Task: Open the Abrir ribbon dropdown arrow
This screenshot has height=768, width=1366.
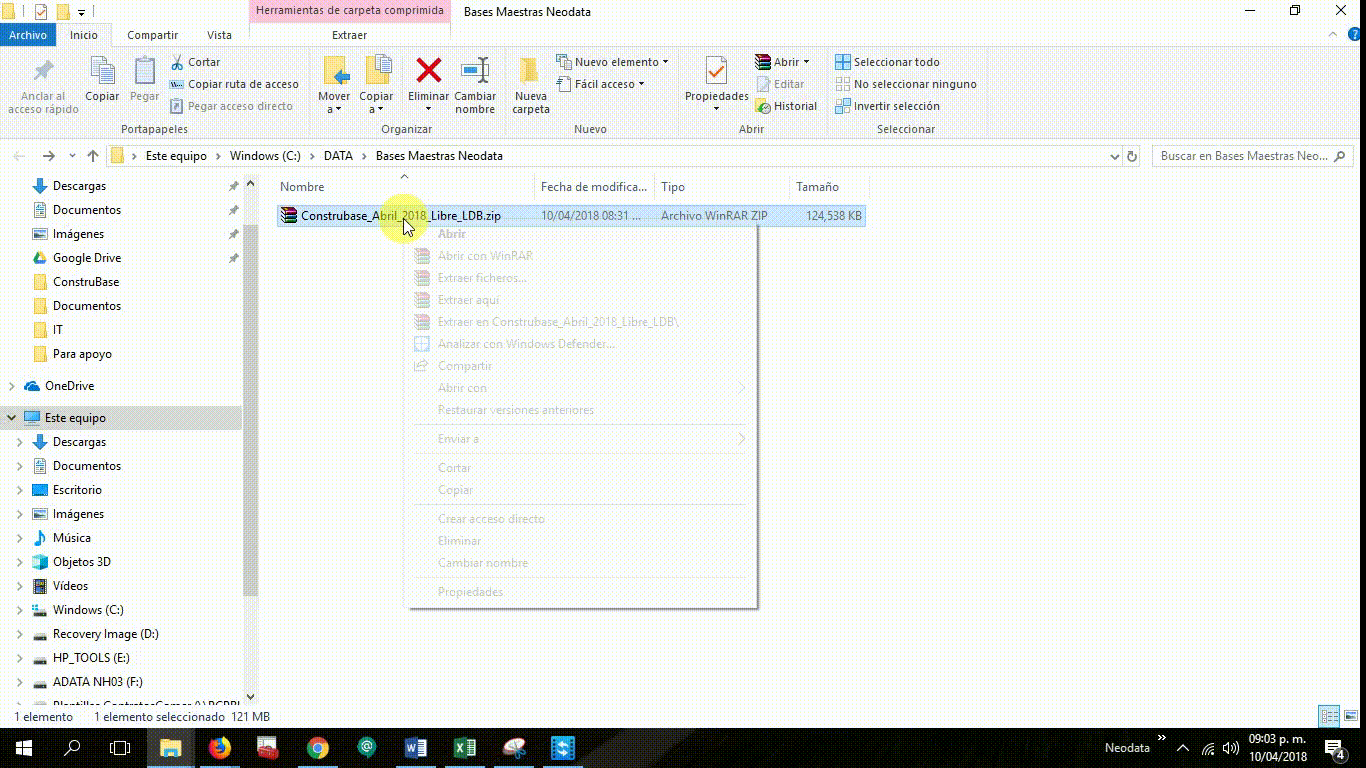Action: click(x=806, y=62)
